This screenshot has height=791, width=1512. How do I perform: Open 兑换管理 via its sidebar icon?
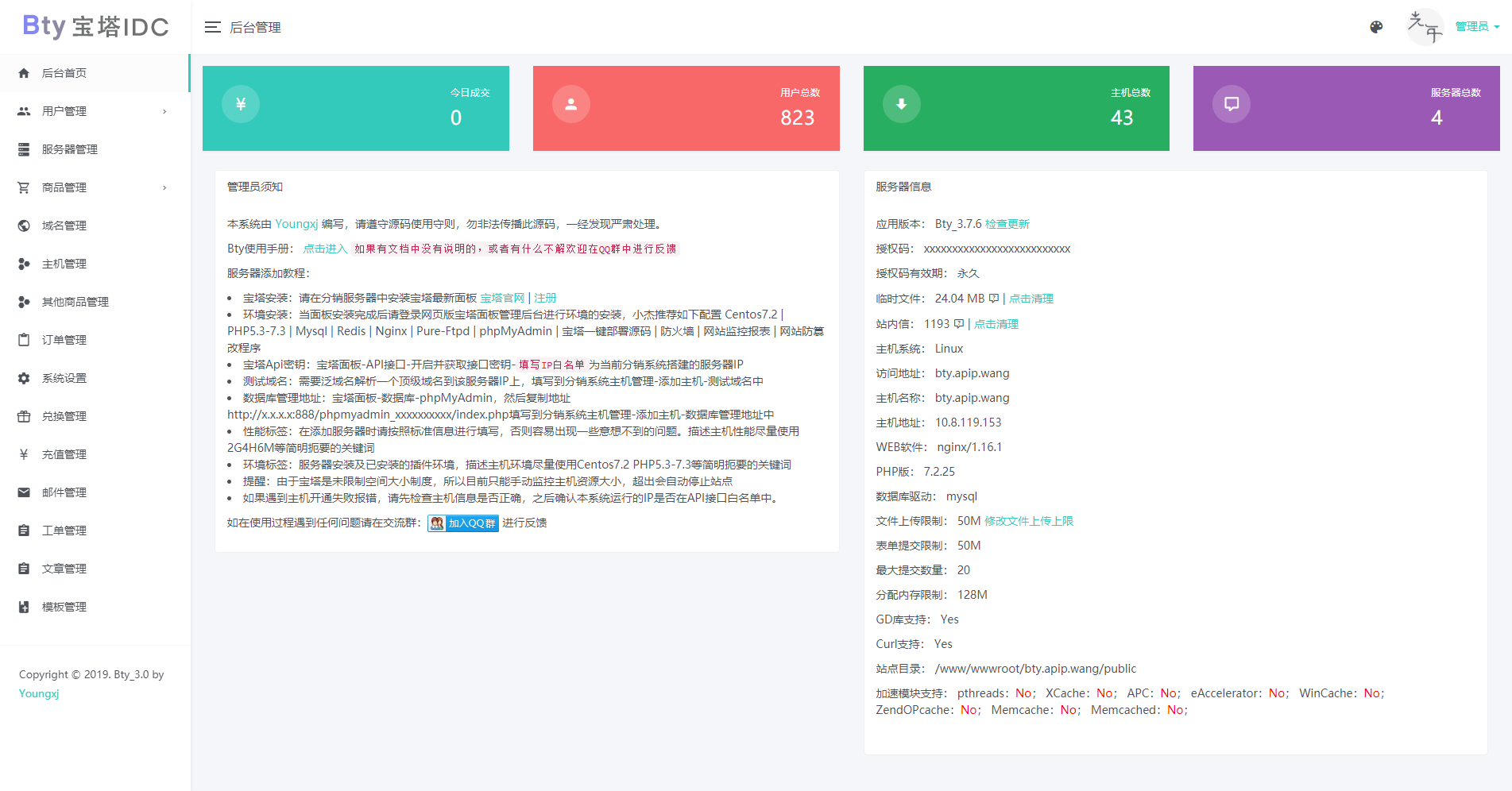pyautogui.click(x=24, y=416)
